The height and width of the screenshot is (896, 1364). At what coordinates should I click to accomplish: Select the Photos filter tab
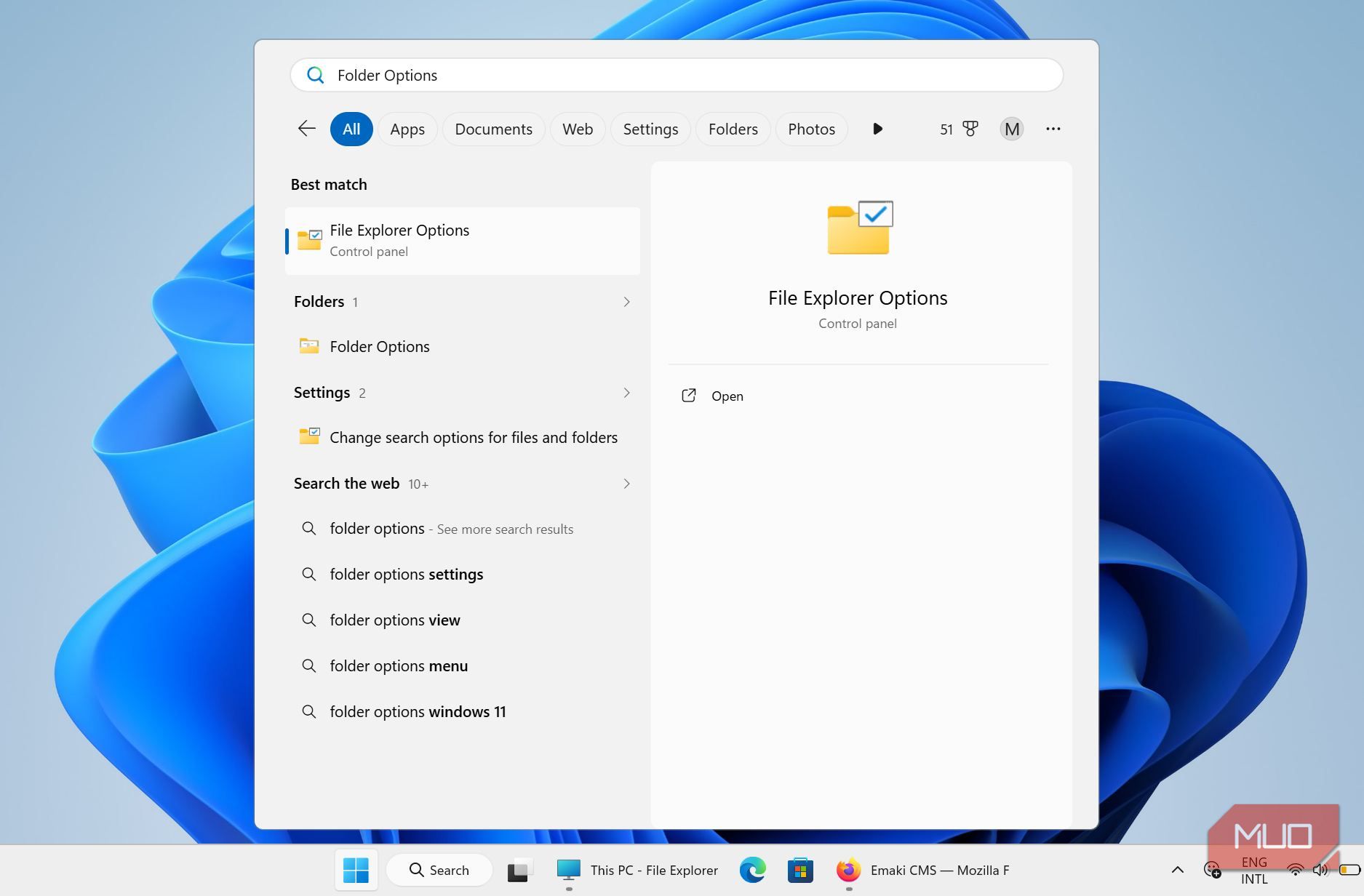click(x=811, y=129)
